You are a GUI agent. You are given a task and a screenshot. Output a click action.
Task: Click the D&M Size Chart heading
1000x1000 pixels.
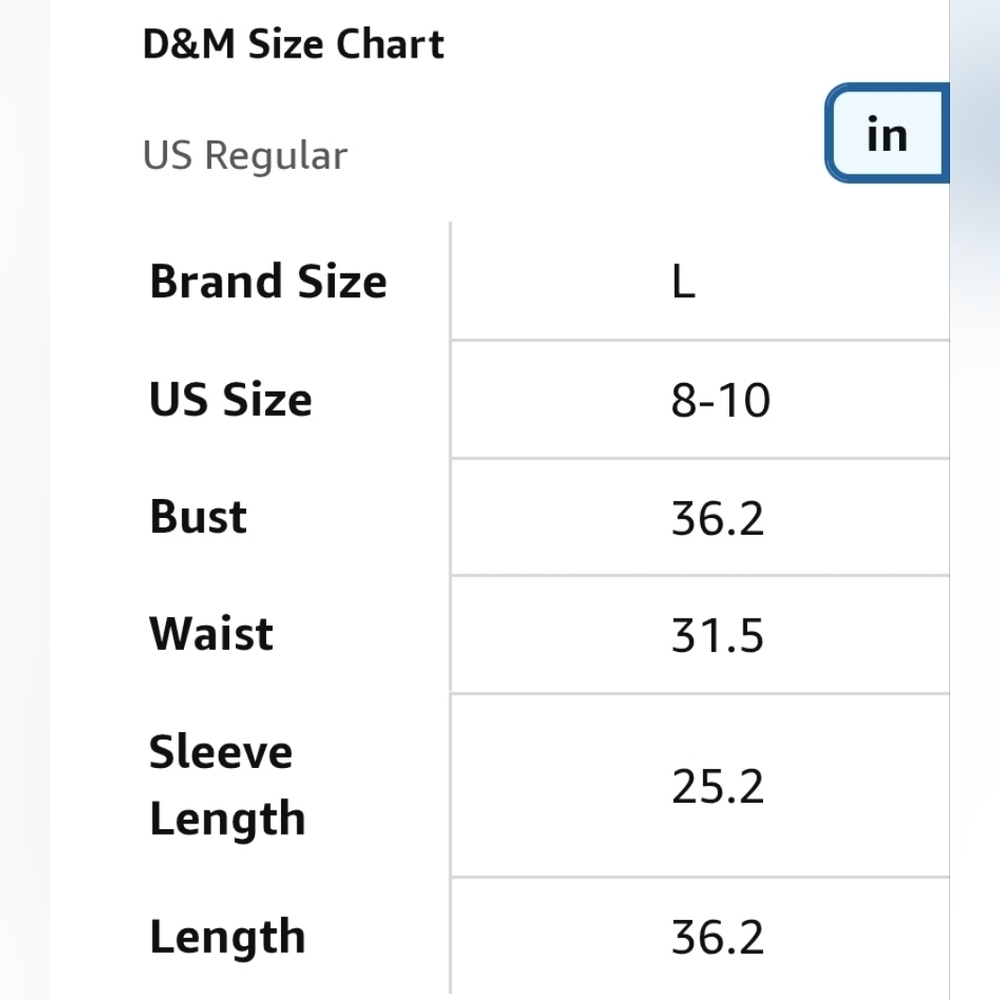tap(293, 45)
